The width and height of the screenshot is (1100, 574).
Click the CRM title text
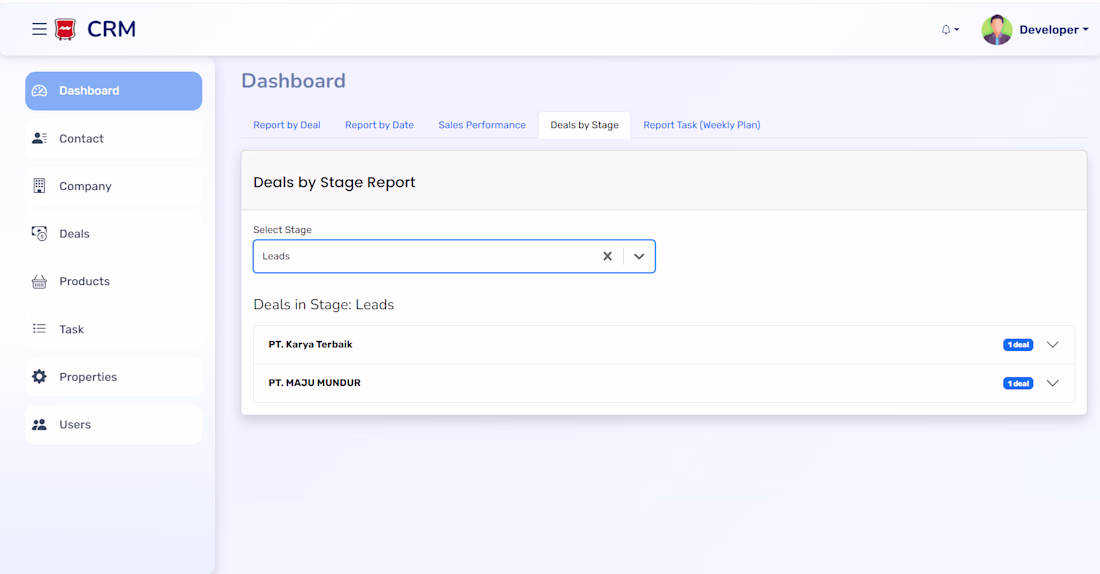coord(112,29)
